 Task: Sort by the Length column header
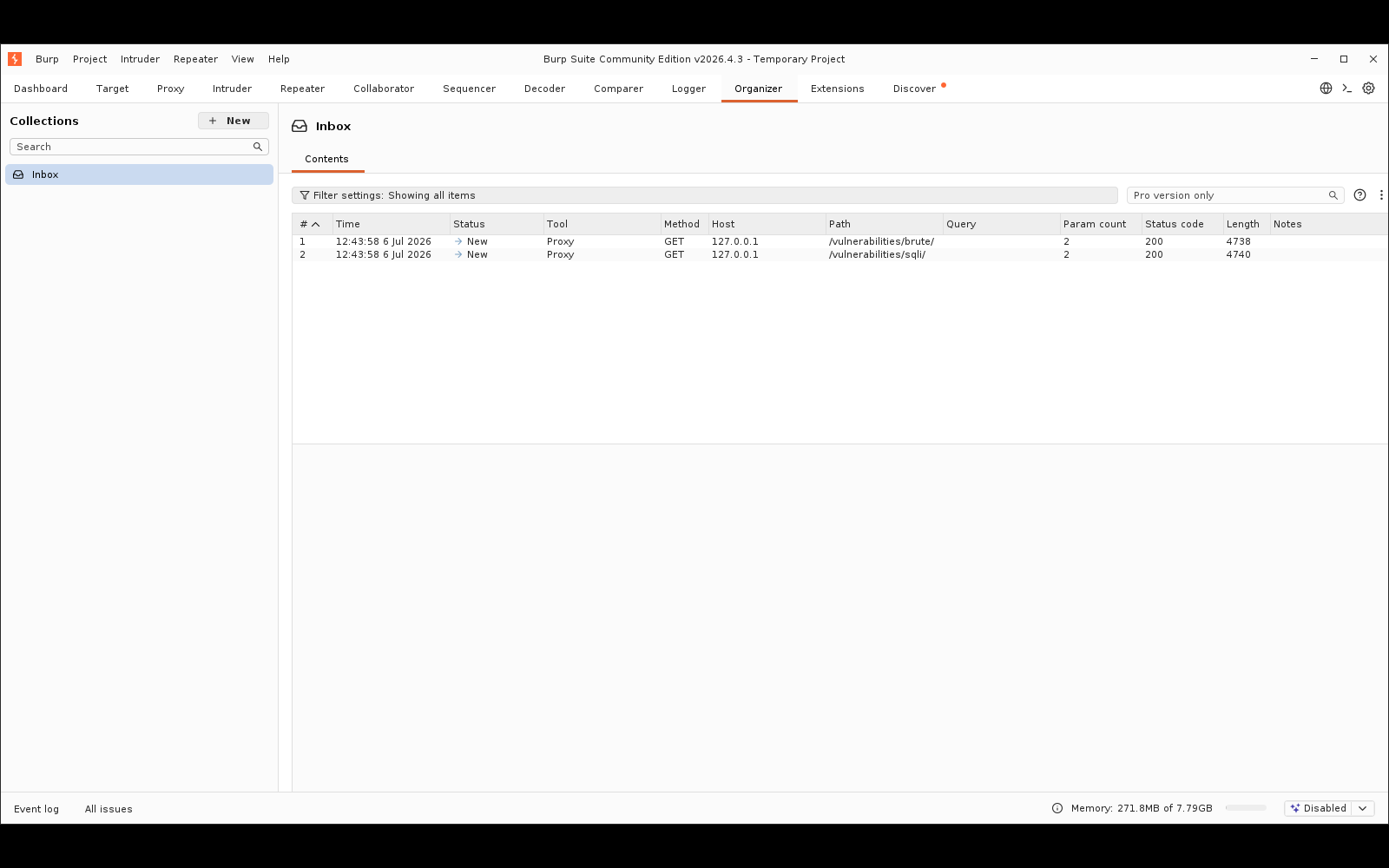point(1247,224)
